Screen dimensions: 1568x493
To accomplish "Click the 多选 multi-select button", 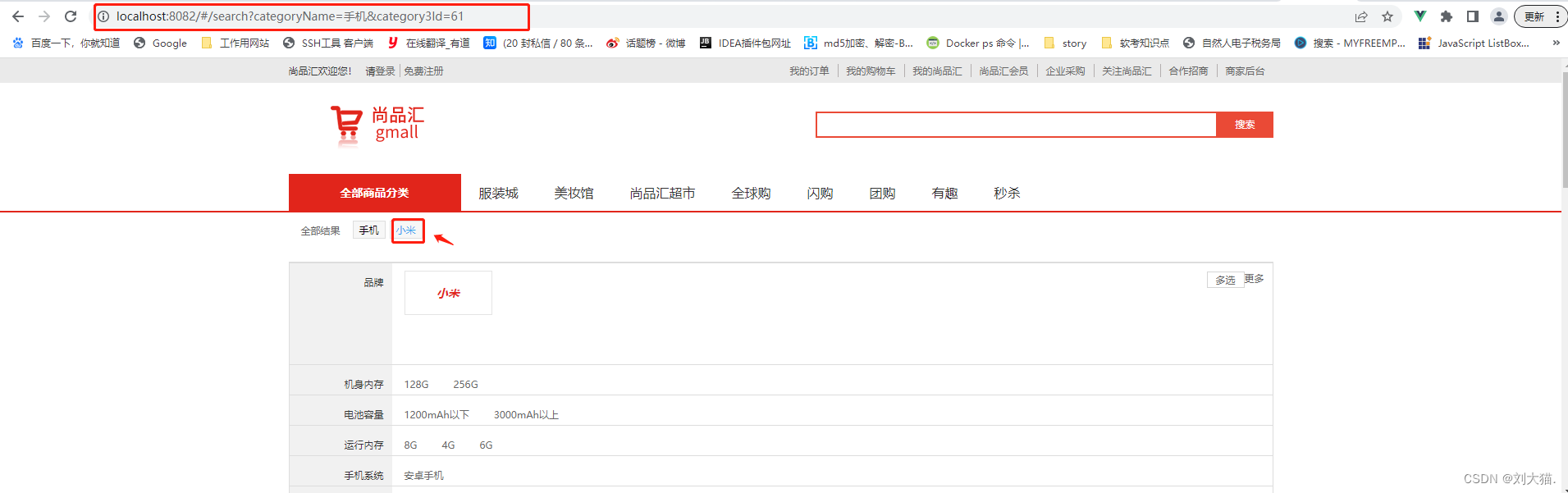I will tap(1225, 281).
